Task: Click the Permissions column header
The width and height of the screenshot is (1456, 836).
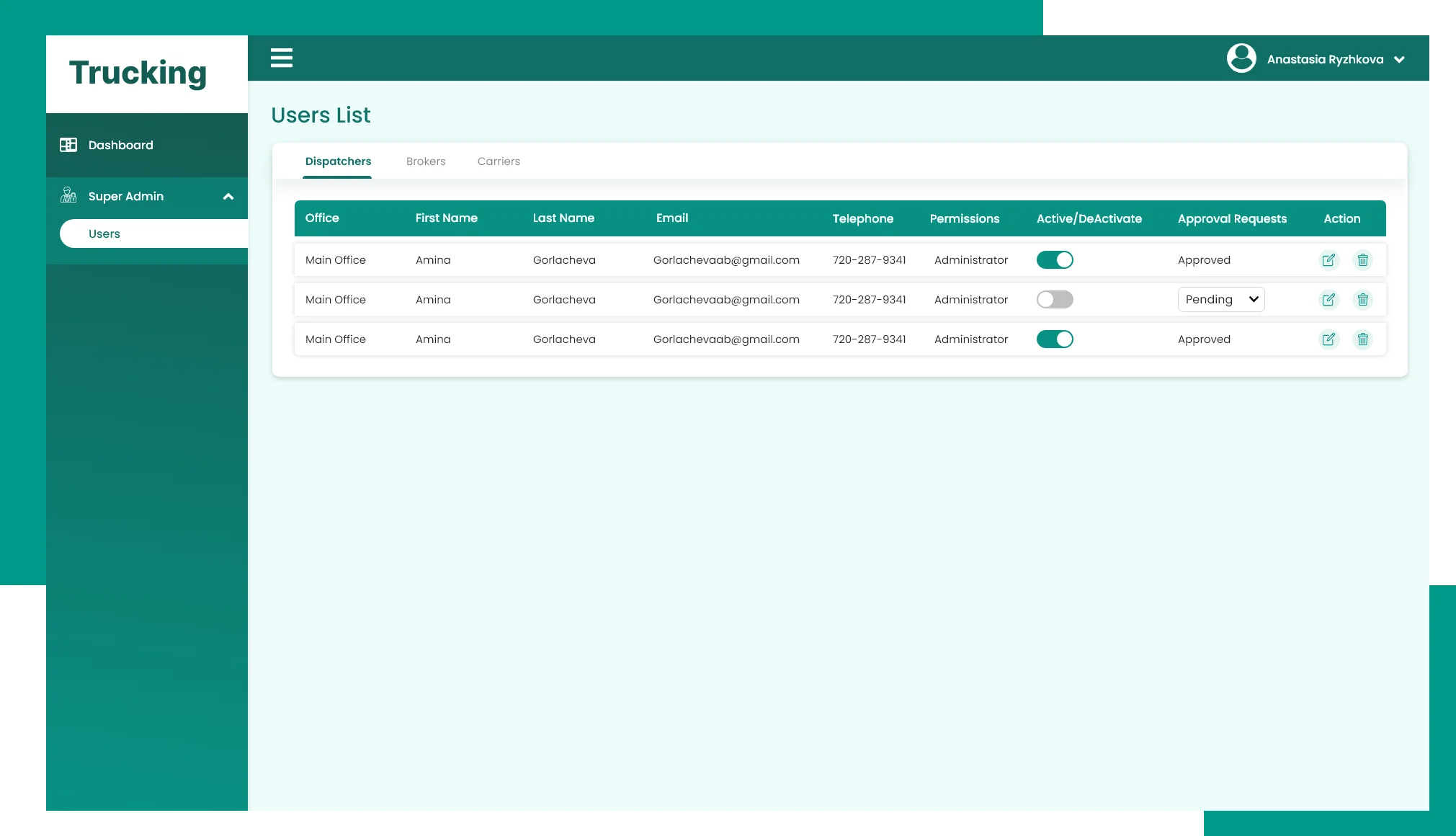Action: click(964, 218)
